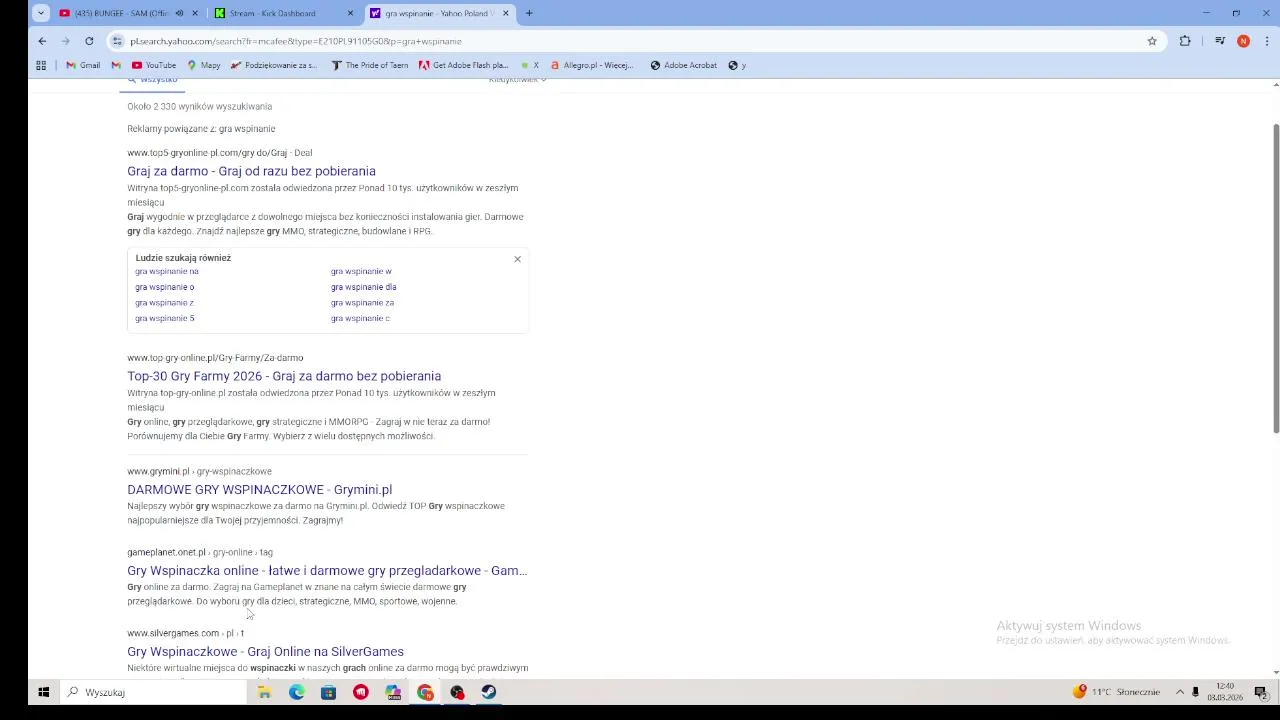Viewport: 1280px width, 720px height.
Task: Open media controls icon
Action: [1220, 41]
